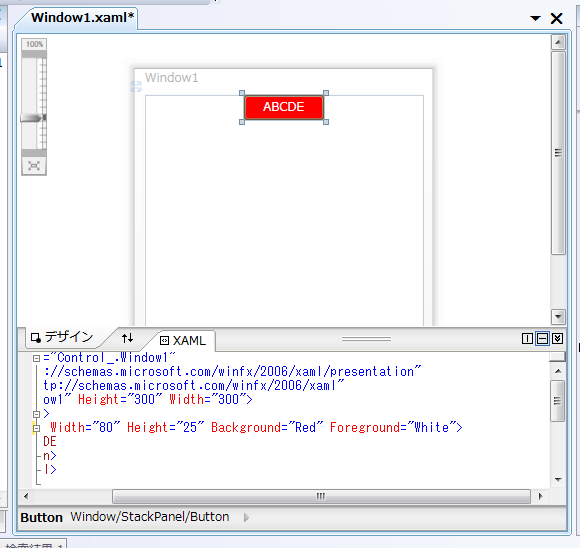Viewport: 580px width, 548px height.
Task: Click the XAML editor scroll up arrow
Action: (x=558, y=371)
